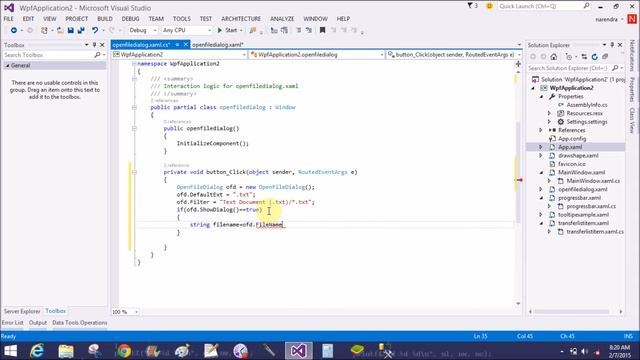Open File Explorer from the taskbar
This screenshot has height=360, width=640.
click(x=66, y=351)
